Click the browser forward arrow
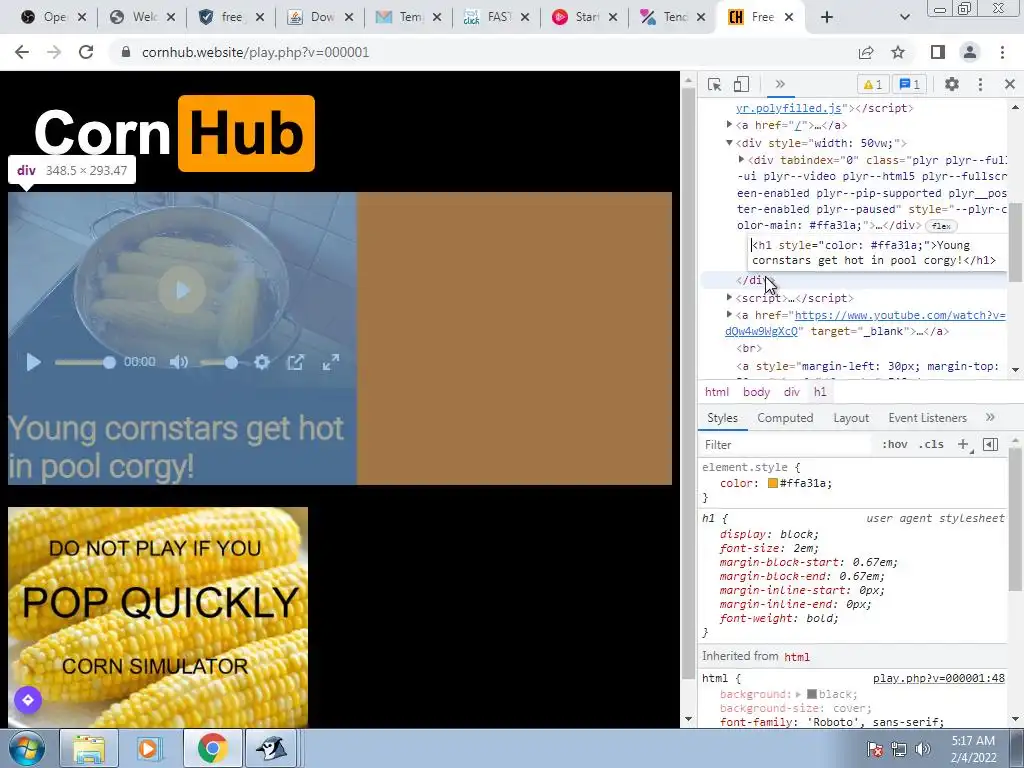Viewport: 1024px width, 768px height. point(54,52)
